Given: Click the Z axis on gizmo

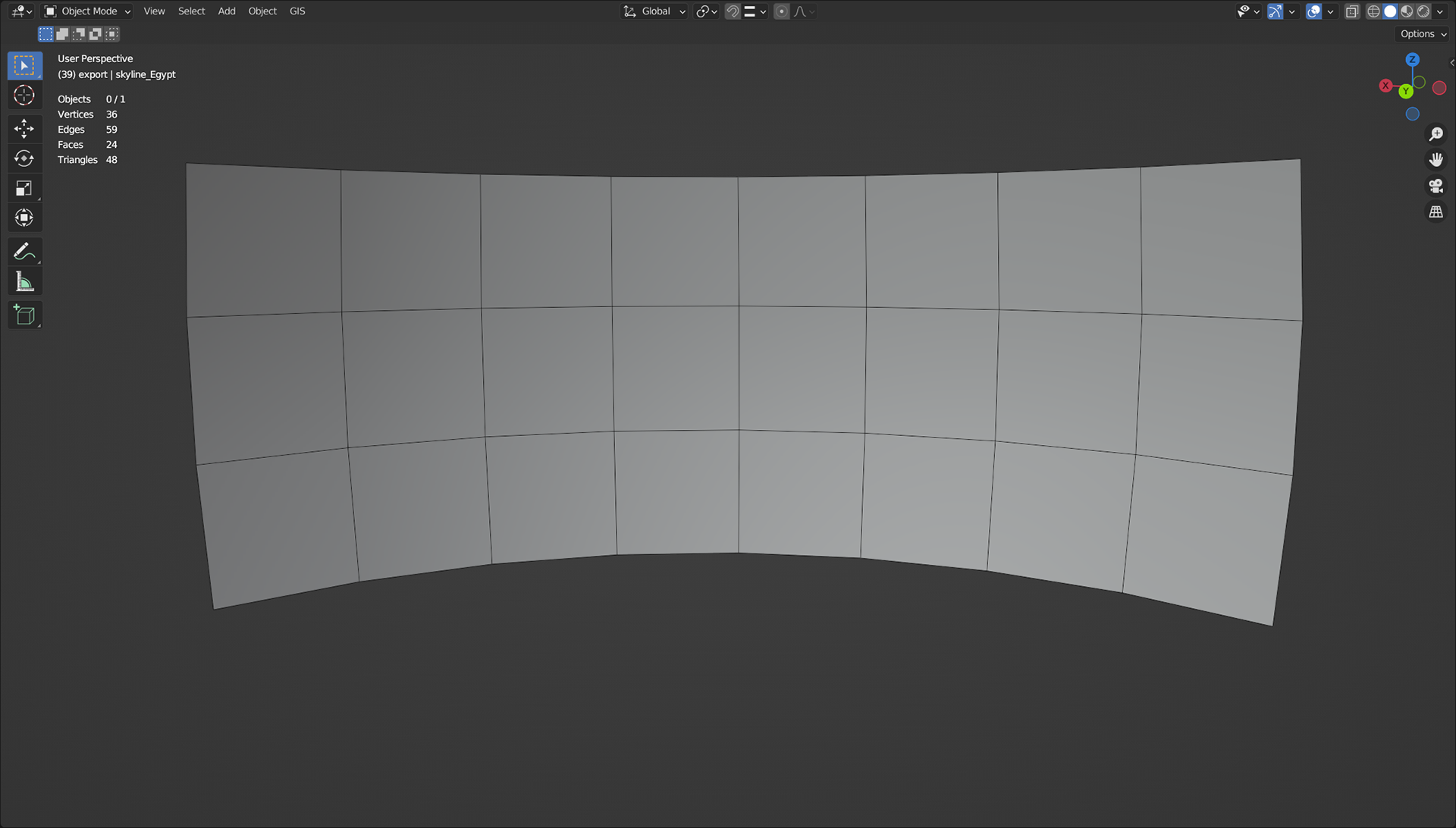Looking at the screenshot, I should 1412,59.
